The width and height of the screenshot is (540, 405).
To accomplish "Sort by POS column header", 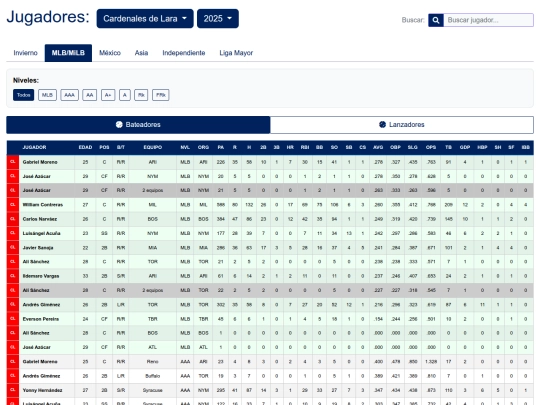I will tap(104, 147).
